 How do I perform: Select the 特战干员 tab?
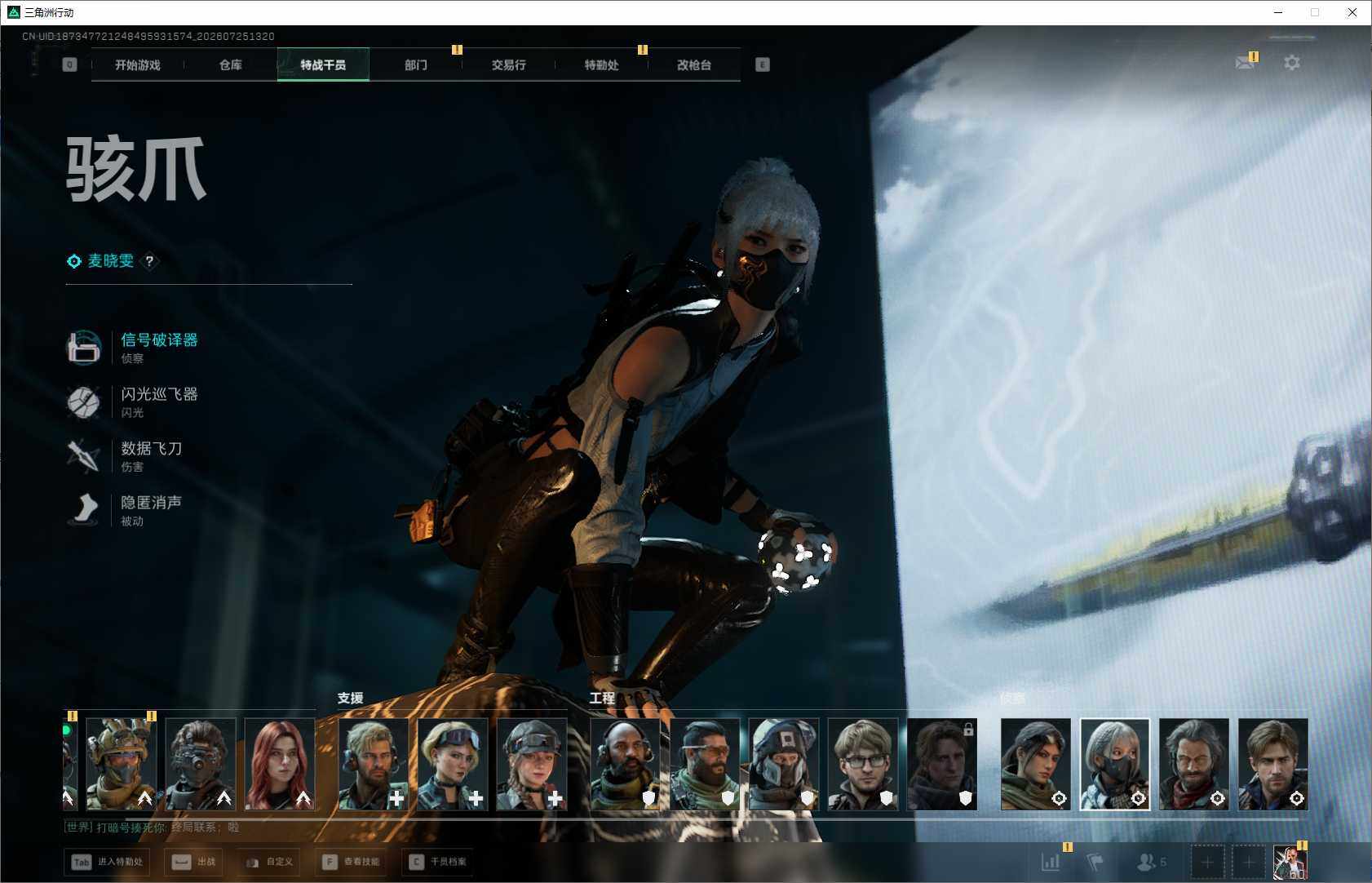pos(323,65)
